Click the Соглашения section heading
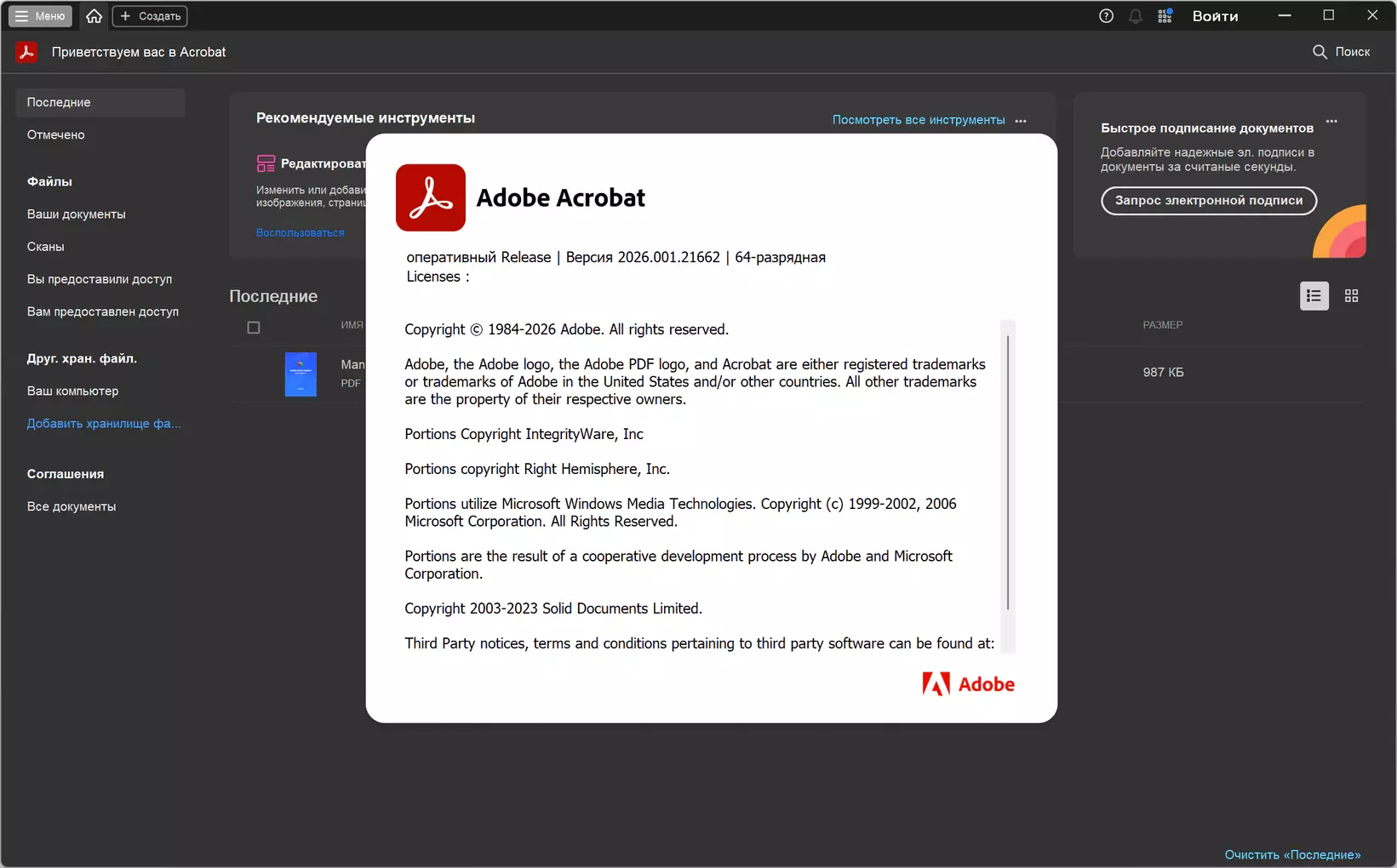The width and height of the screenshot is (1397, 868). coord(66,474)
